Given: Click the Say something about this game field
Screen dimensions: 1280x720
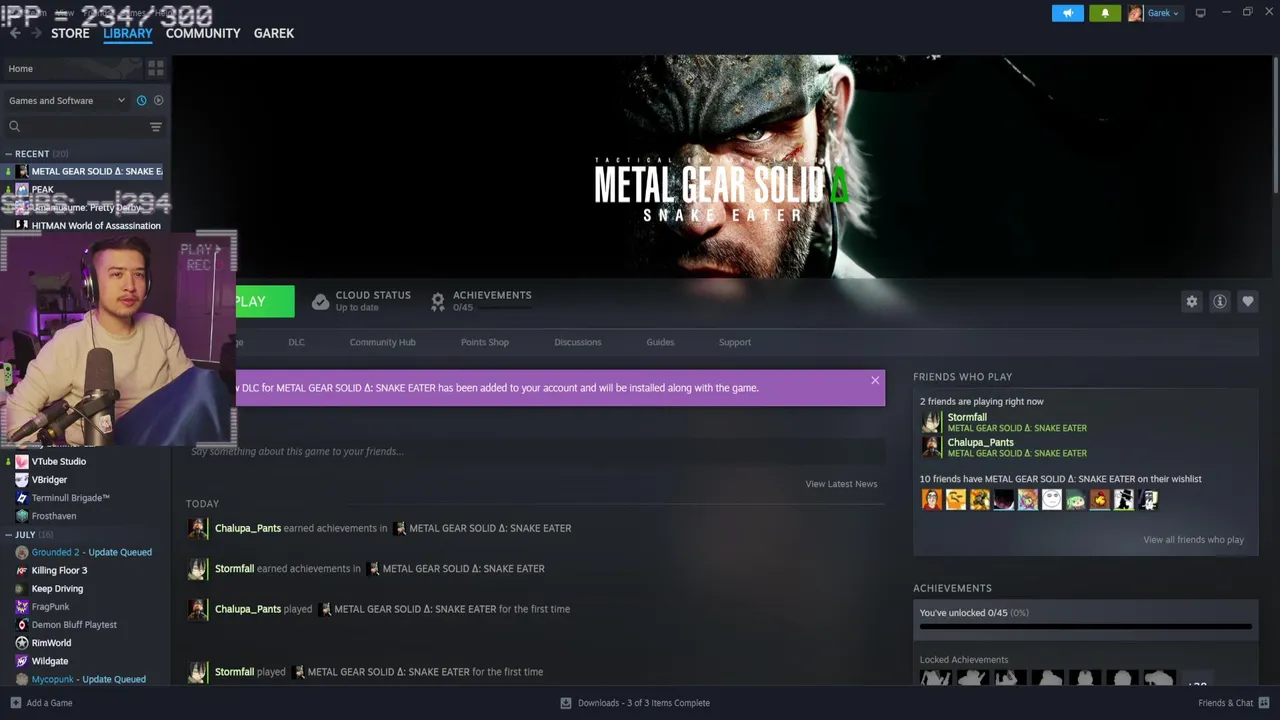Looking at the screenshot, I should click(x=535, y=451).
